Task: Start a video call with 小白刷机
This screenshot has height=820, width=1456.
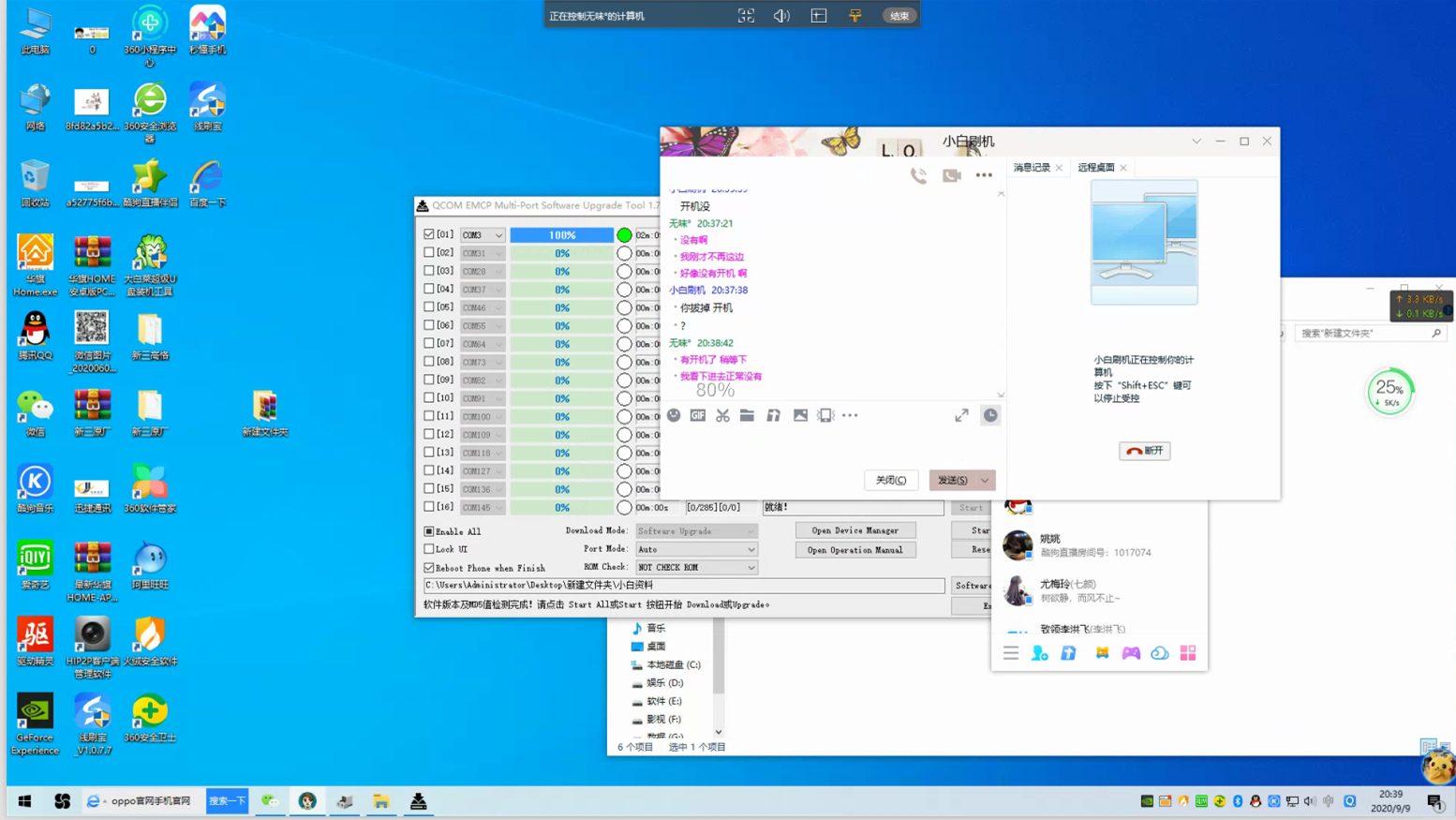Action: [951, 175]
